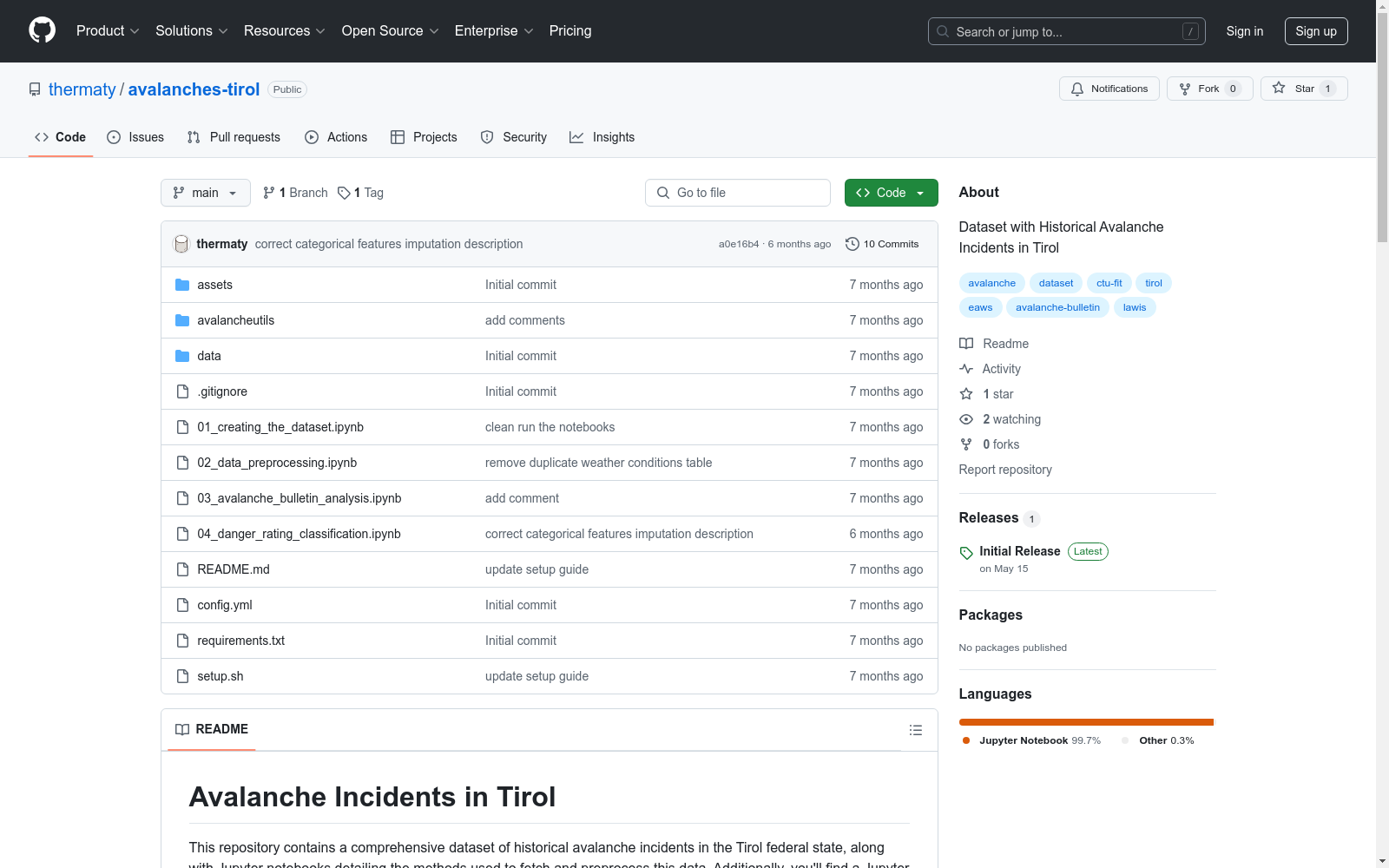Click the eye icon beside 2 watching

click(x=966, y=419)
